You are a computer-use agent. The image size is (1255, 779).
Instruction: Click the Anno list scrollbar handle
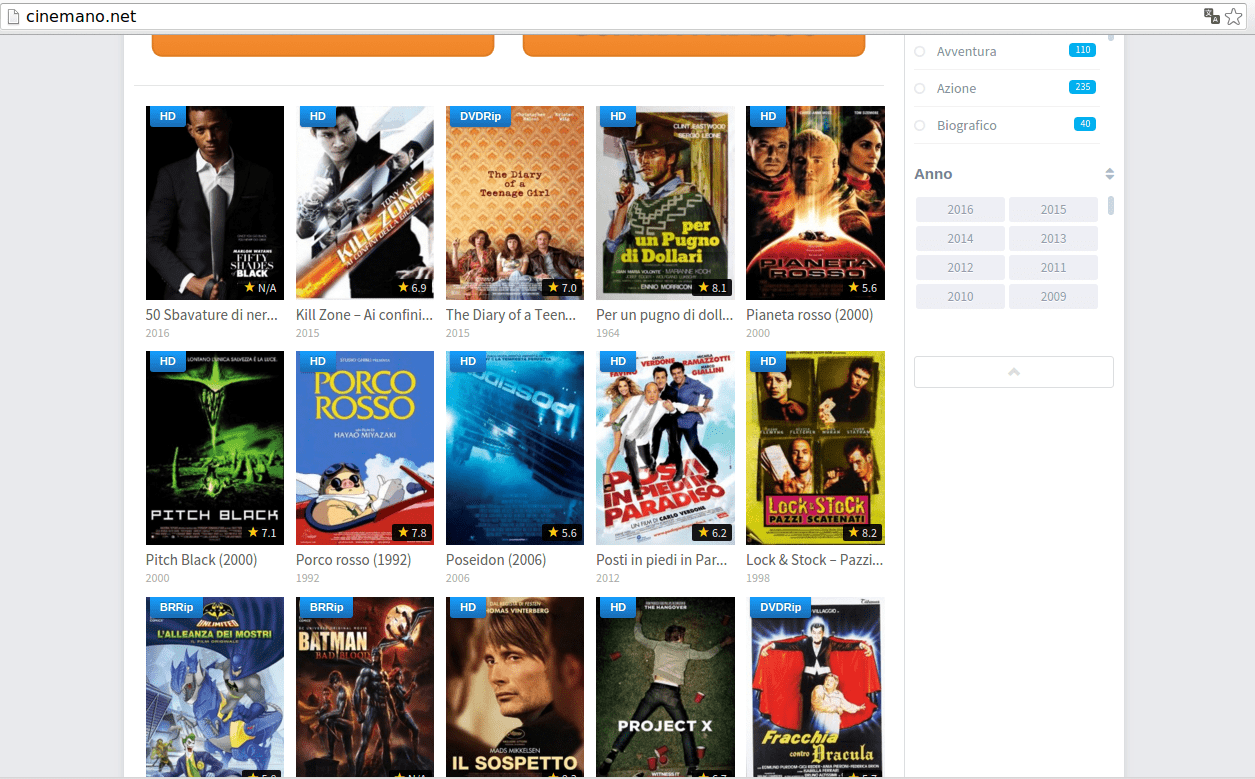[1111, 206]
